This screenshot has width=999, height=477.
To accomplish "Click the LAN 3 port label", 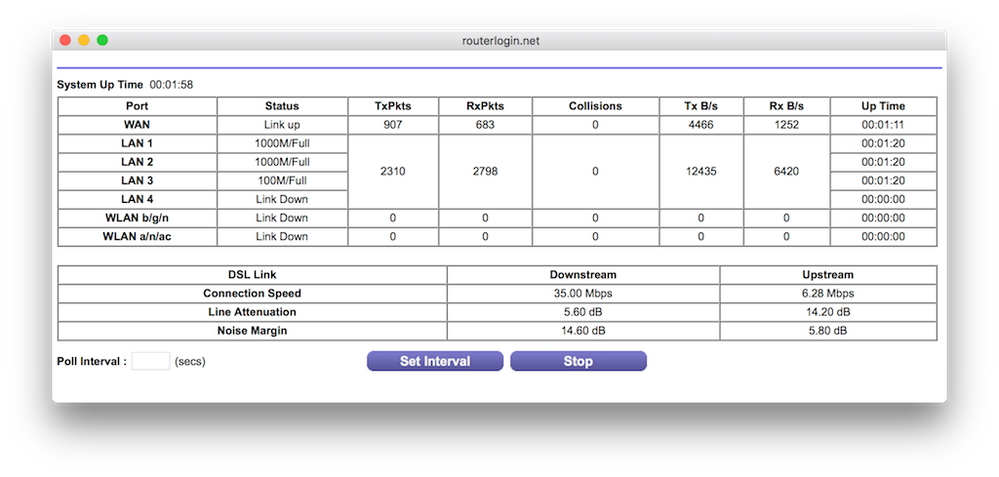I will tap(137, 180).
